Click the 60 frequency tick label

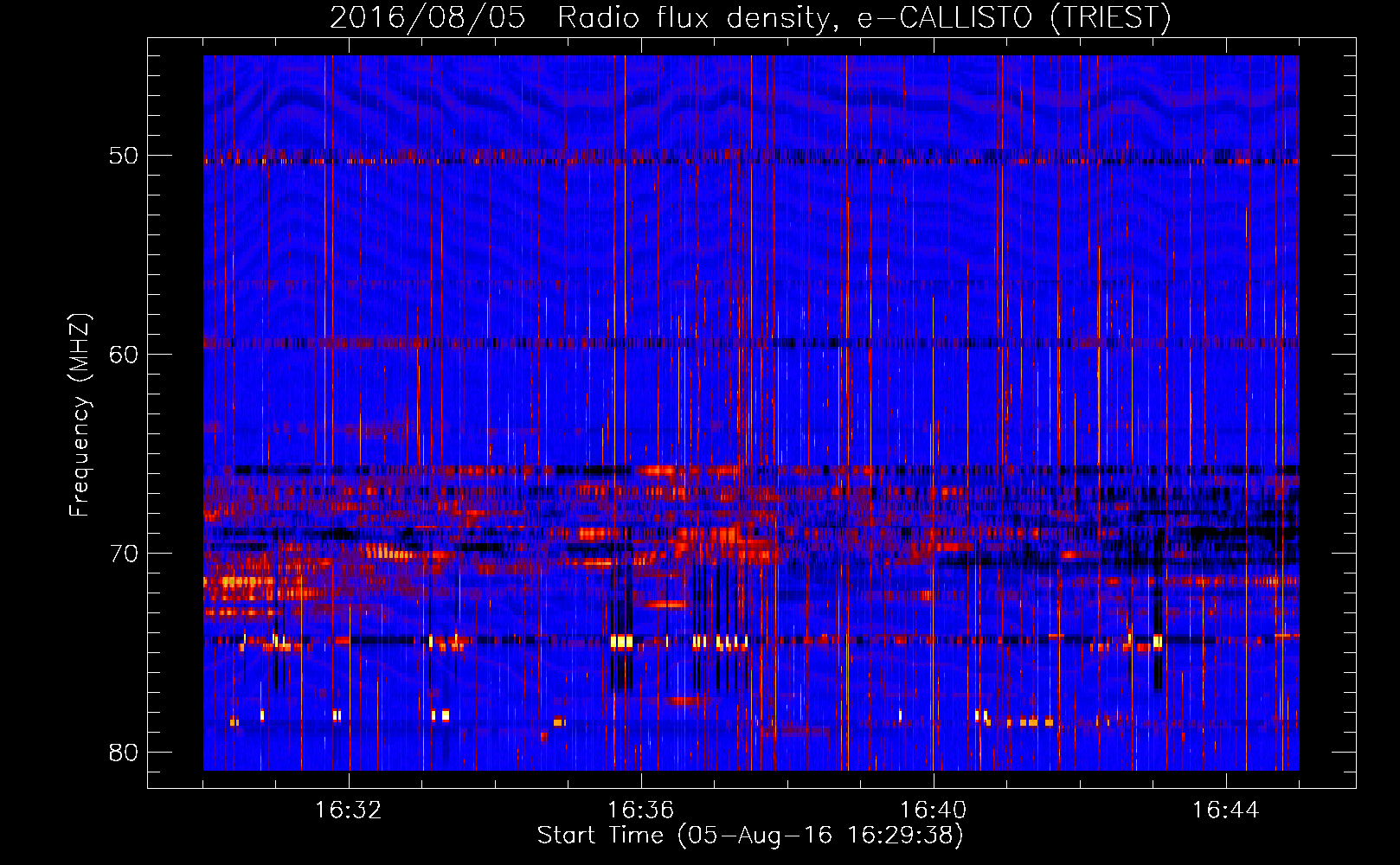pos(124,354)
